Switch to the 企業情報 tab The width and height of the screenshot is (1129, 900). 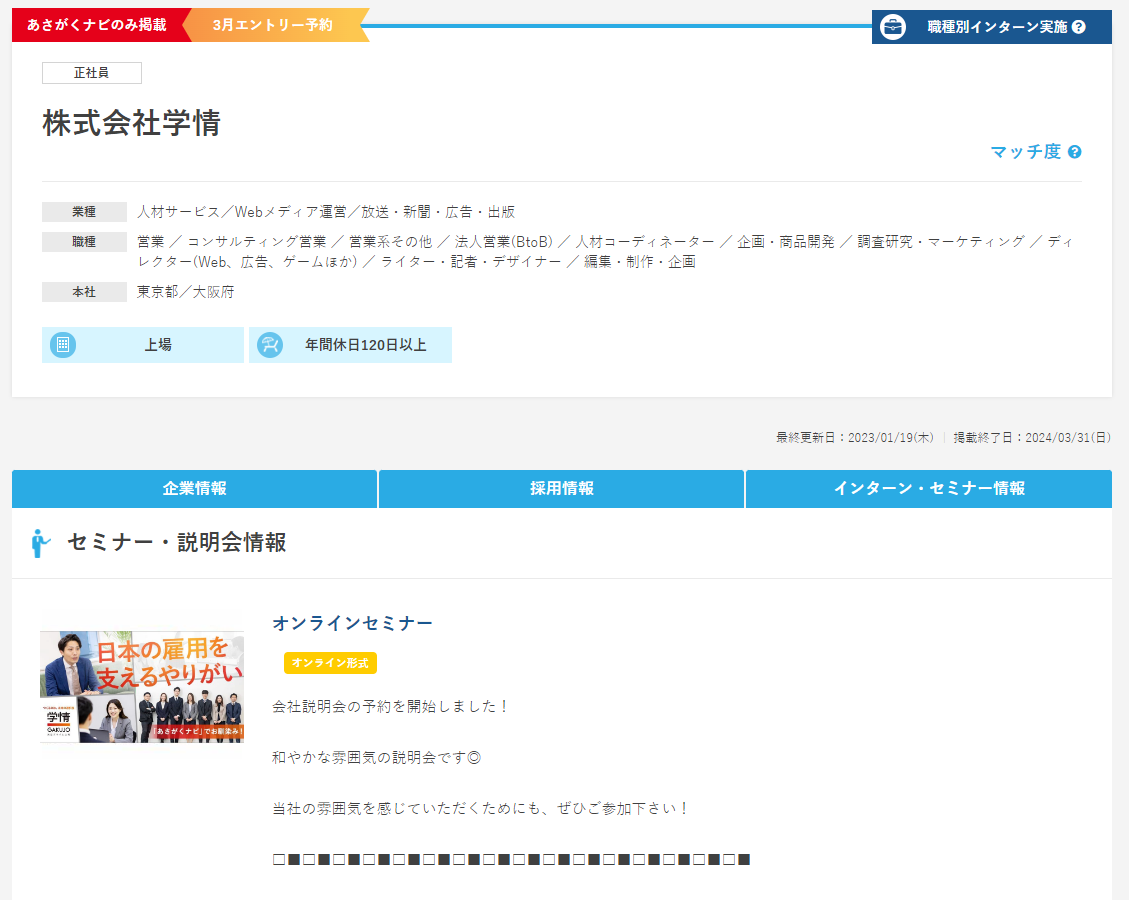194,489
